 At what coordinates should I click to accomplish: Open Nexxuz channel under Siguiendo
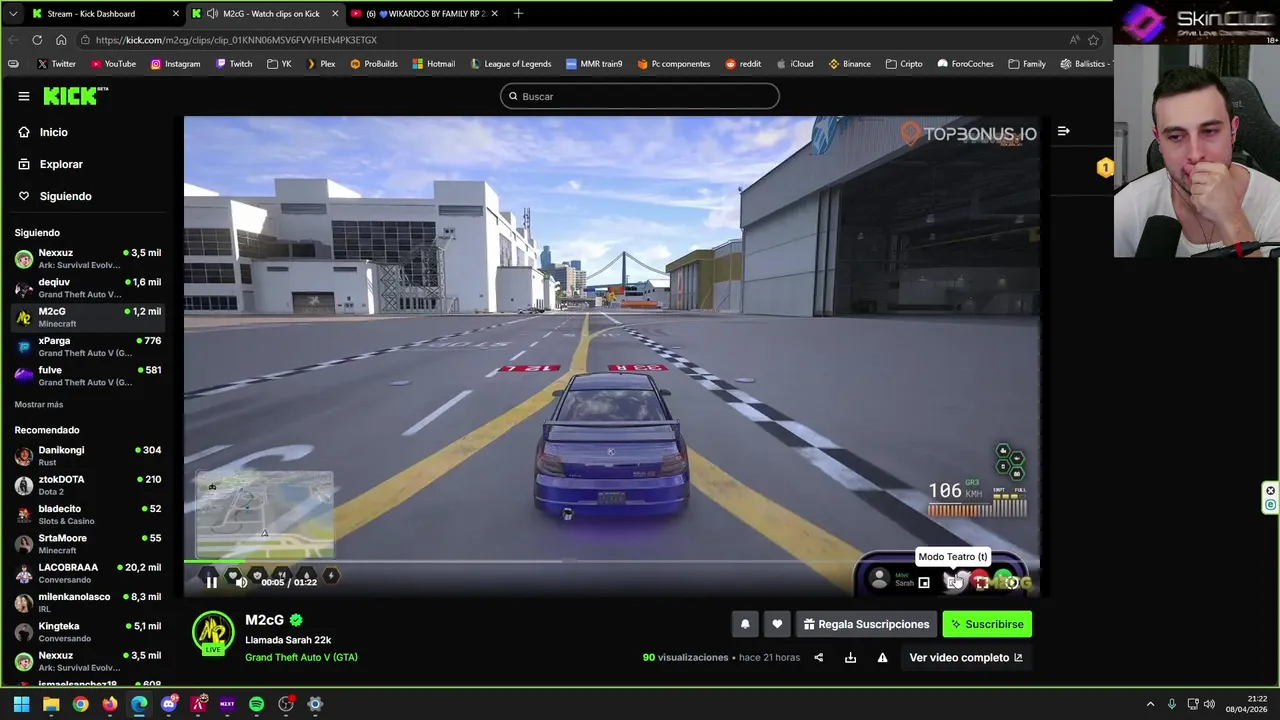pyautogui.click(x=87, y=258)
